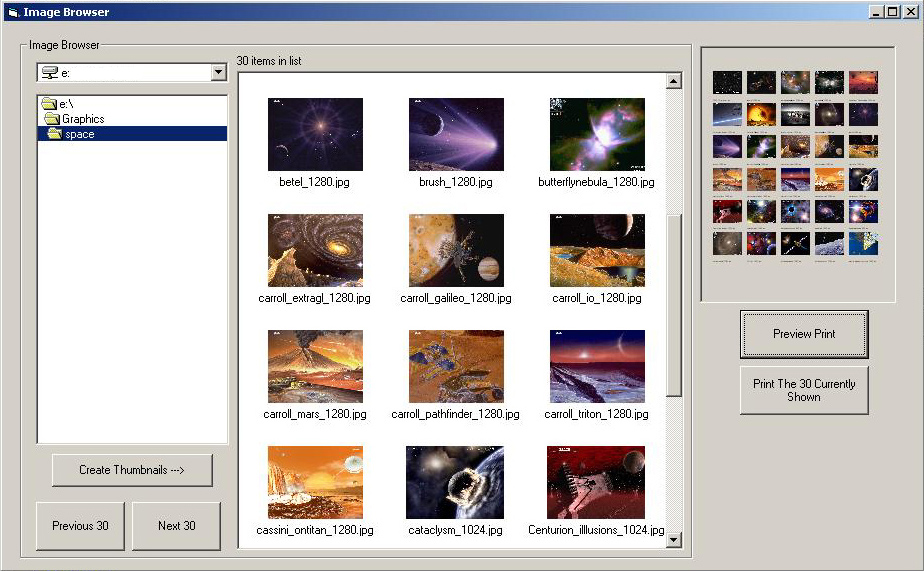This screenshot has height=571, width=924.
Task: Click the print preview contact sheet
Action: [x=797, y=174]
